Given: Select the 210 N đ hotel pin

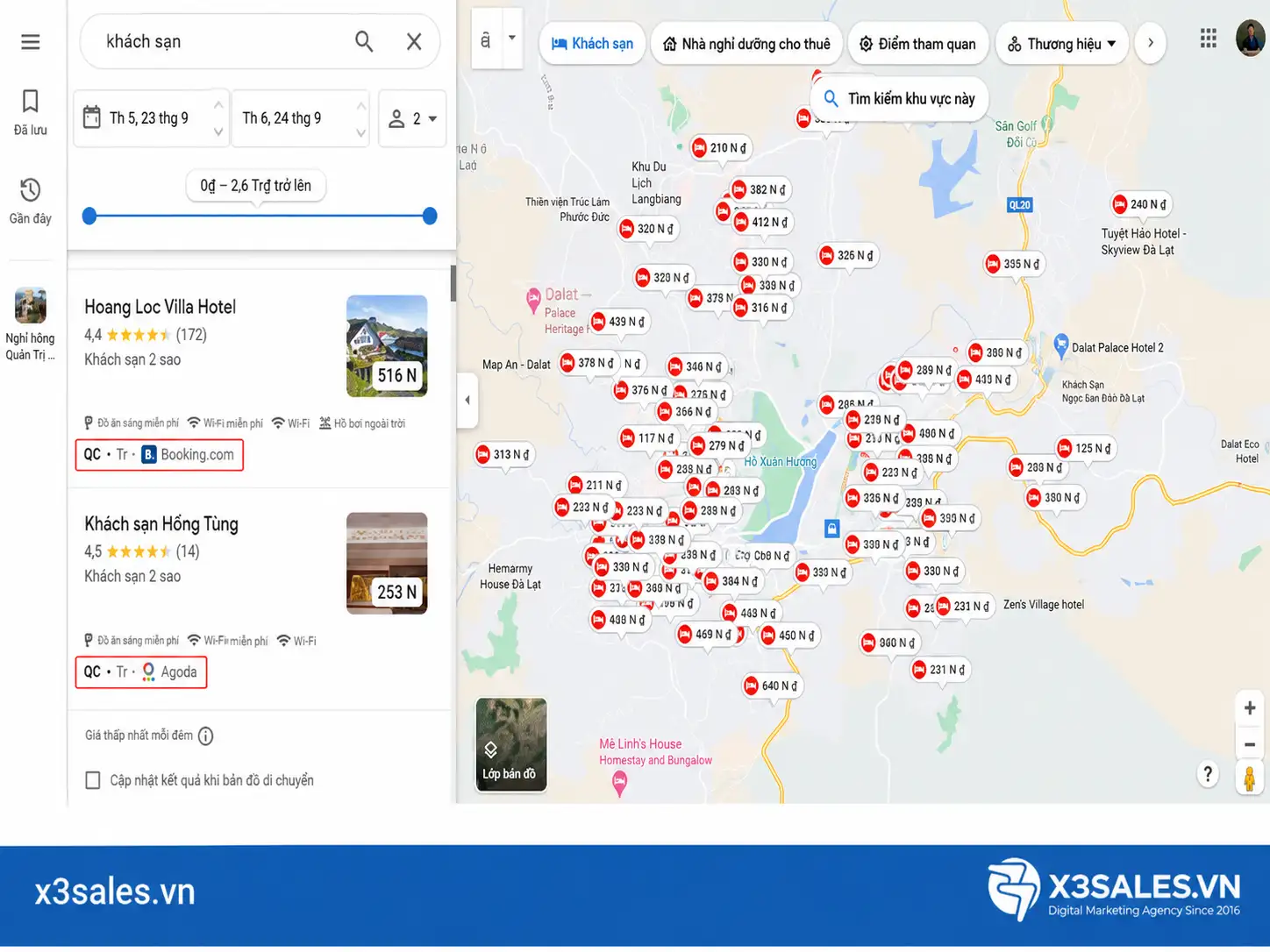Looking at the screenshot, I should [x=720, y=148].
